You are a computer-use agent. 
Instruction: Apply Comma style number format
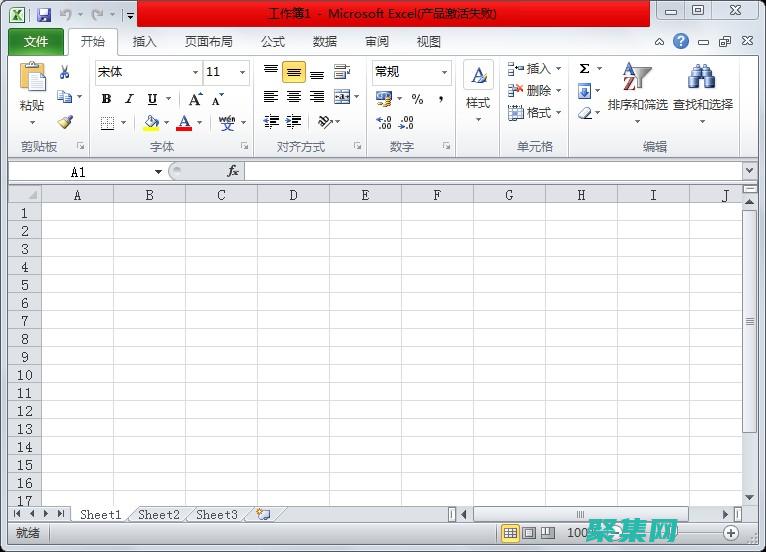click(441, 99)
